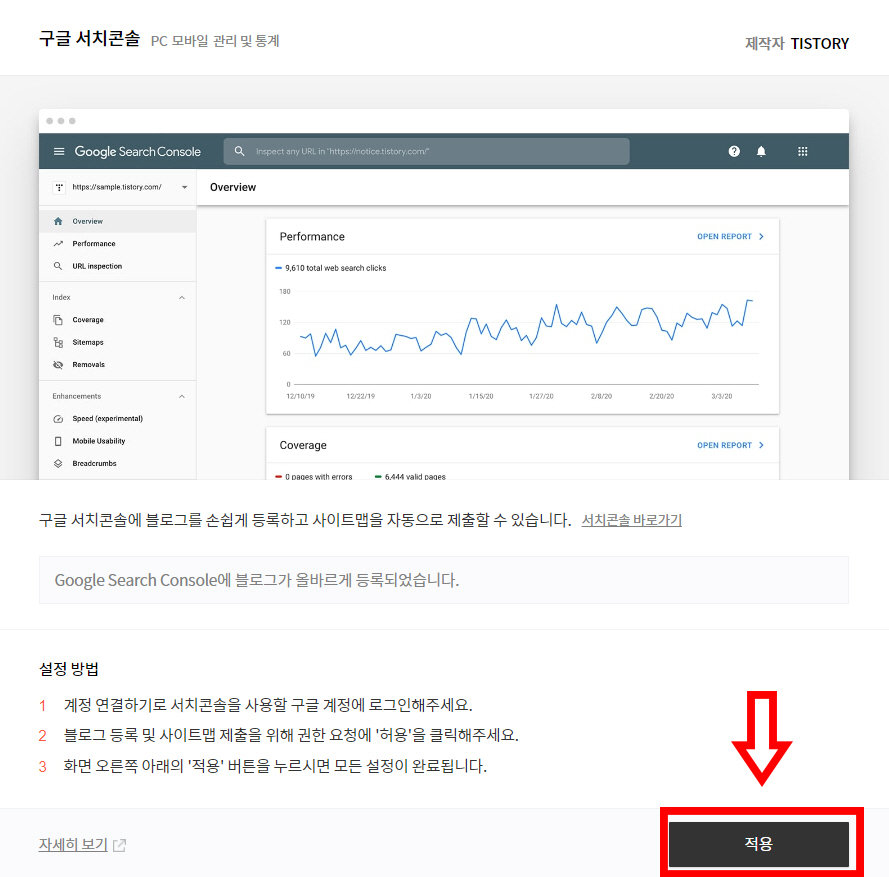Viewport: 889px width, 877px height.
Task: Select Performance in the sidebar
Action: point(117,244)
